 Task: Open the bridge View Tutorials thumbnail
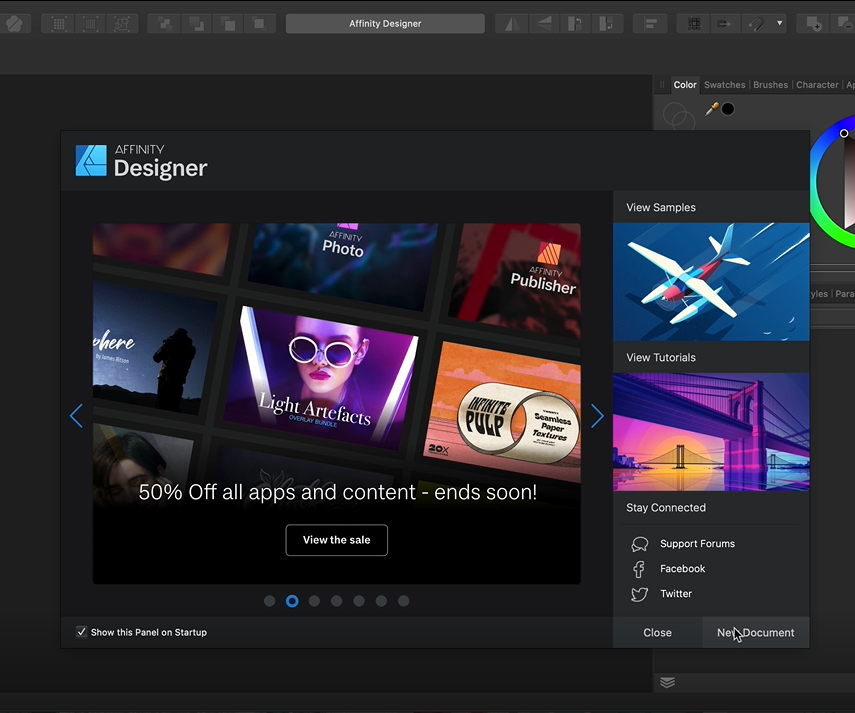[711, 432]
